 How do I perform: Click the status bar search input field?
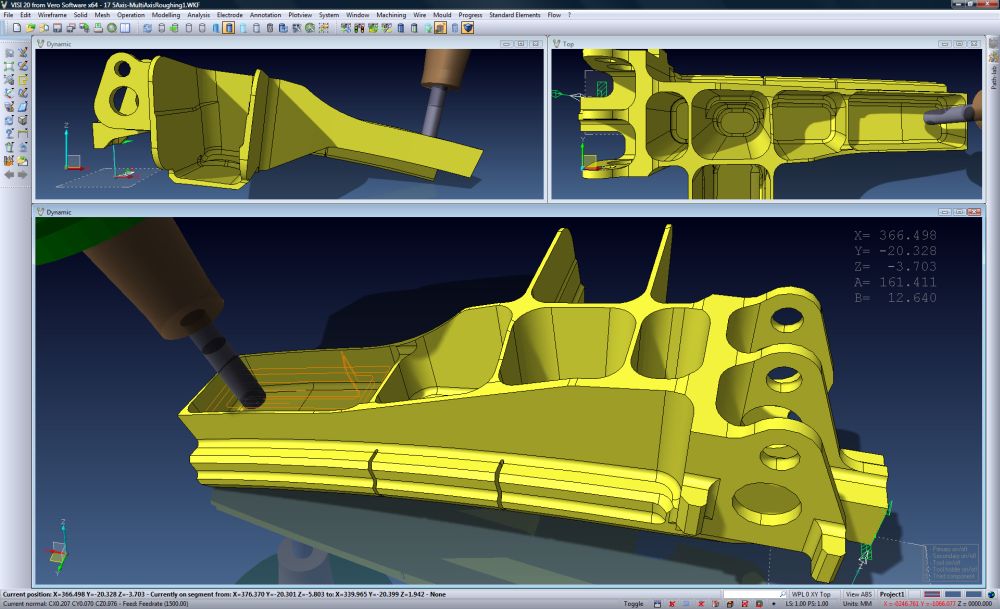(x=754, y=594)
